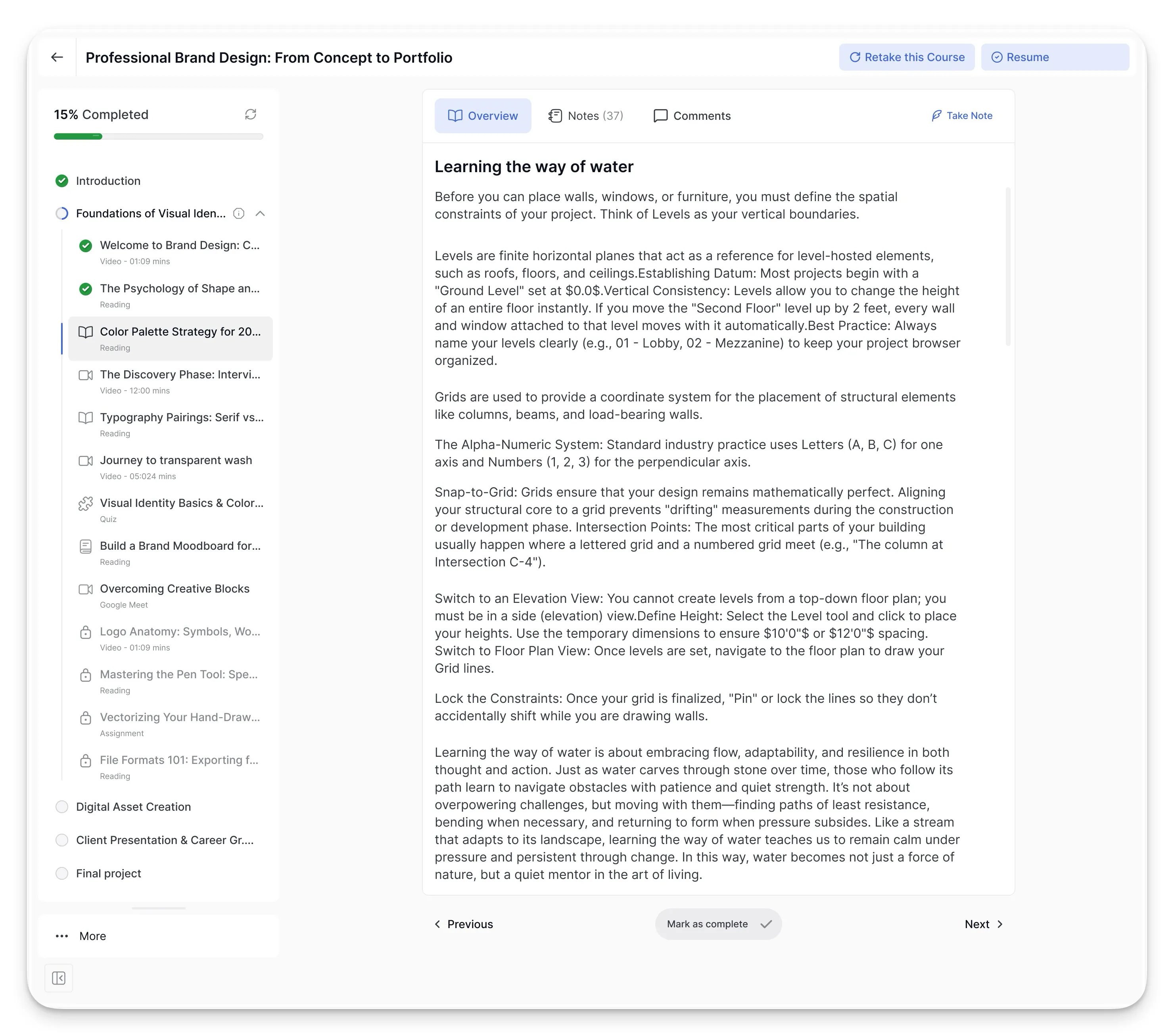Select Color Palette Strategy reading

[x=170, y=339]
